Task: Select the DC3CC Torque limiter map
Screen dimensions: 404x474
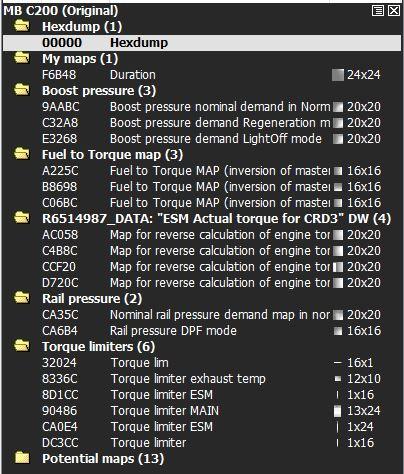Action: tap(202, 443)
